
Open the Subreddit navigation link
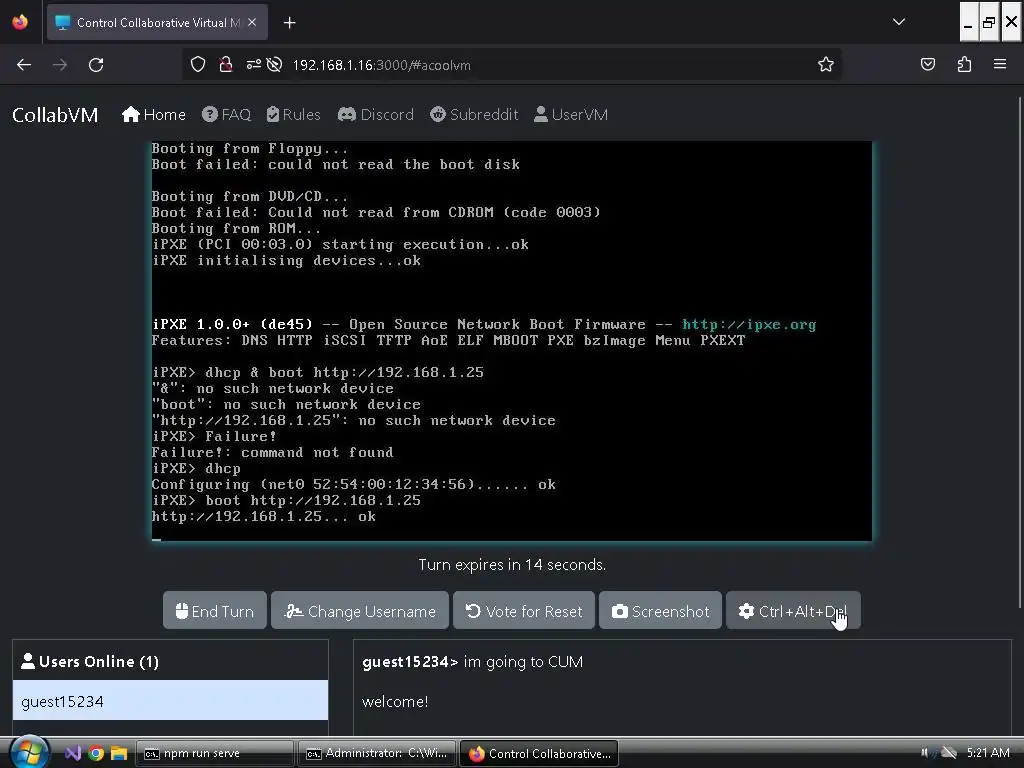point(474,115)
